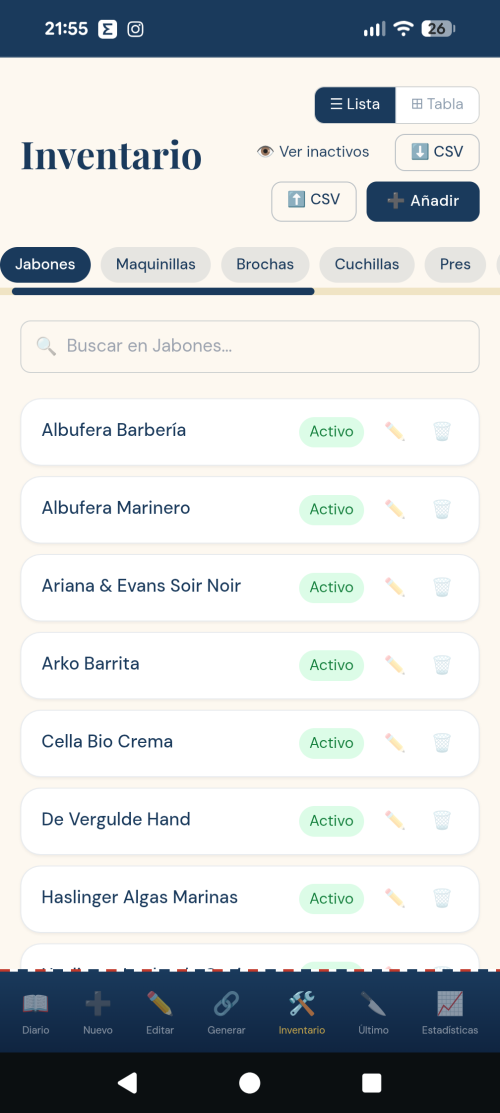The height and width of the screenshot is (1113, 500).
Task: Switch to Tabla view
Action: (438, 104)
